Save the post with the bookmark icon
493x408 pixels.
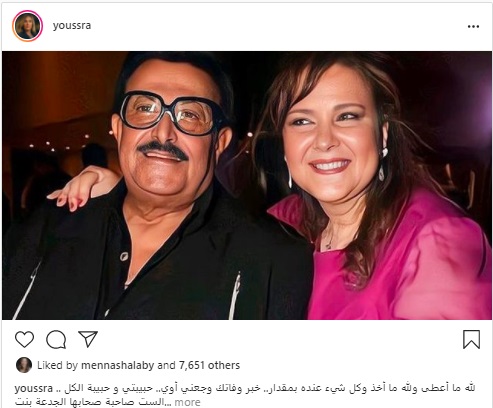coord(471,340)
